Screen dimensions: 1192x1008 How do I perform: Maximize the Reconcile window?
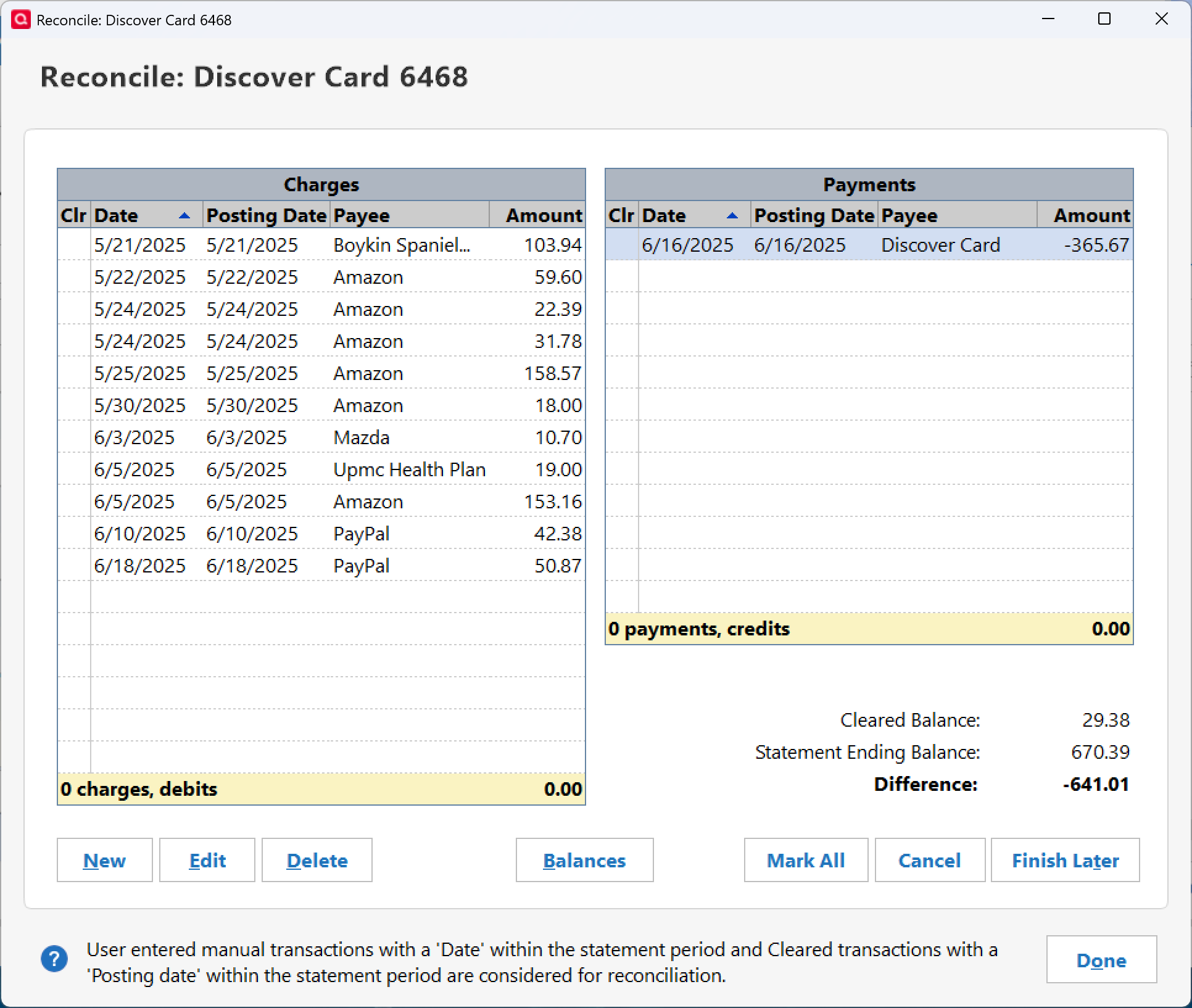click(1104, 19)
